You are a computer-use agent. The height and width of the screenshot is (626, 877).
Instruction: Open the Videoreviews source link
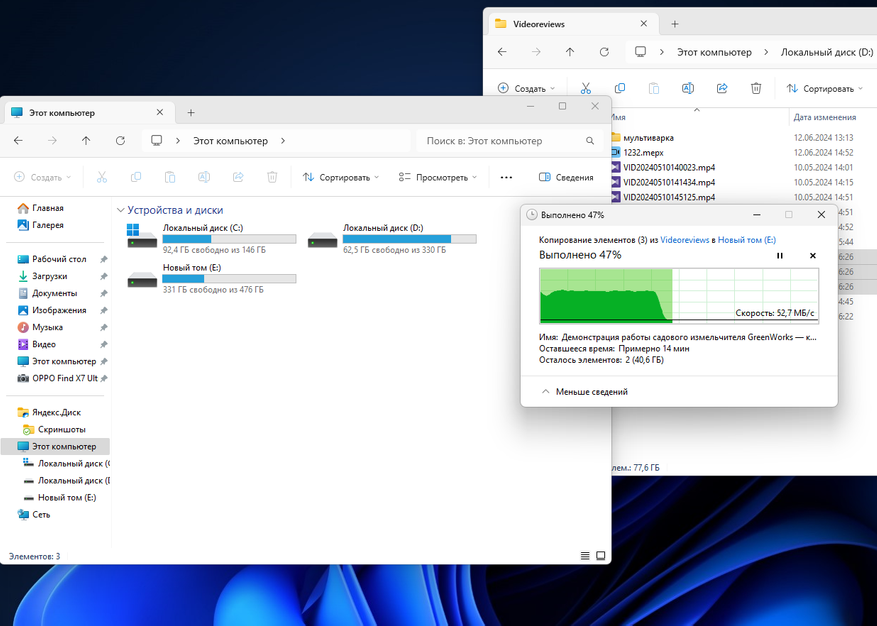point(684,240)
